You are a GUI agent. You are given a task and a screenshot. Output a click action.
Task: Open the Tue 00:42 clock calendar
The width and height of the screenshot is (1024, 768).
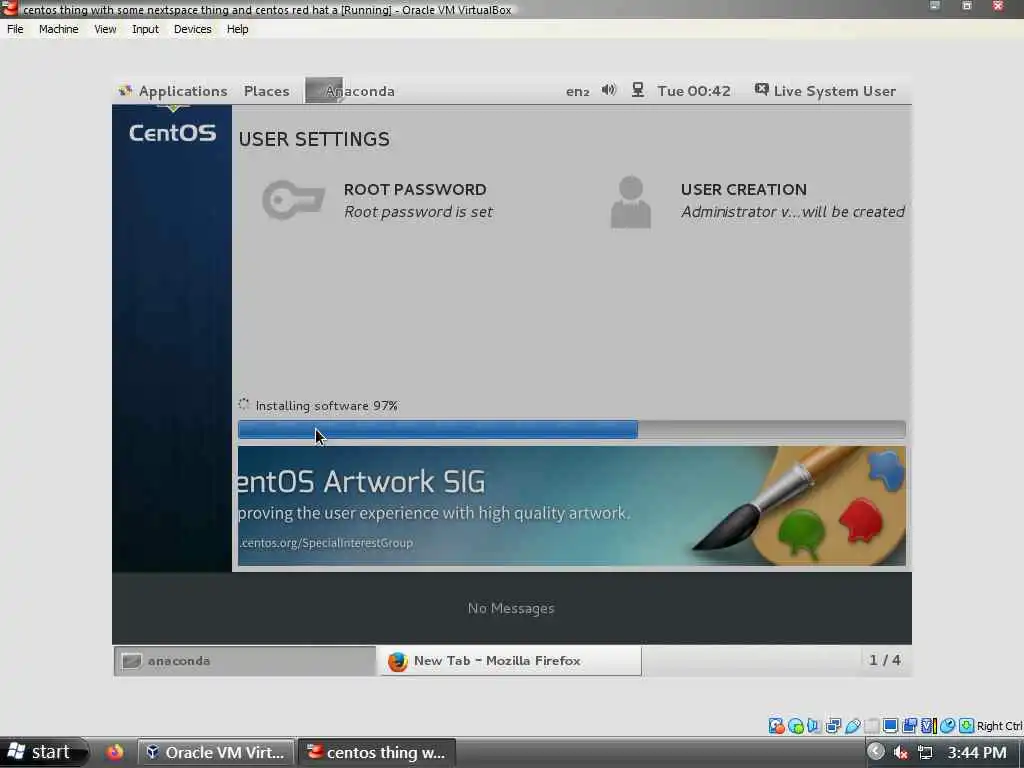pyautogui.click(x=694, y=91)
